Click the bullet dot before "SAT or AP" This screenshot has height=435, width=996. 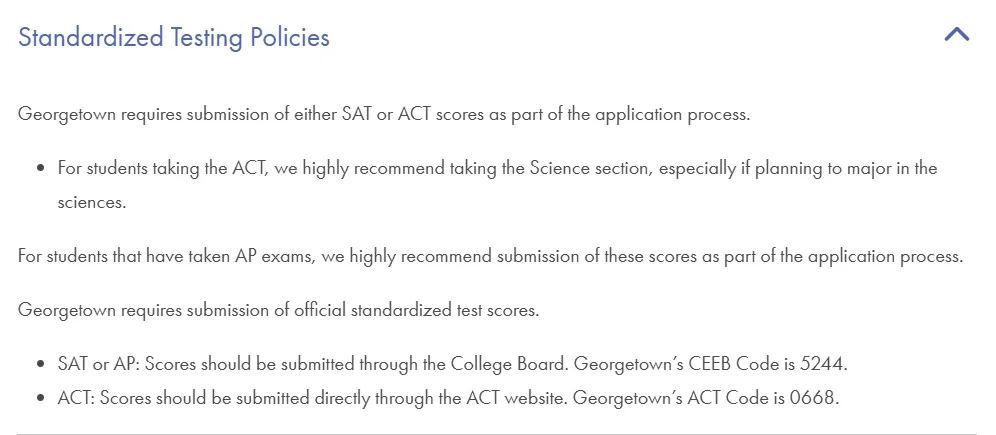pyautogui.click(x=41, y=365)
